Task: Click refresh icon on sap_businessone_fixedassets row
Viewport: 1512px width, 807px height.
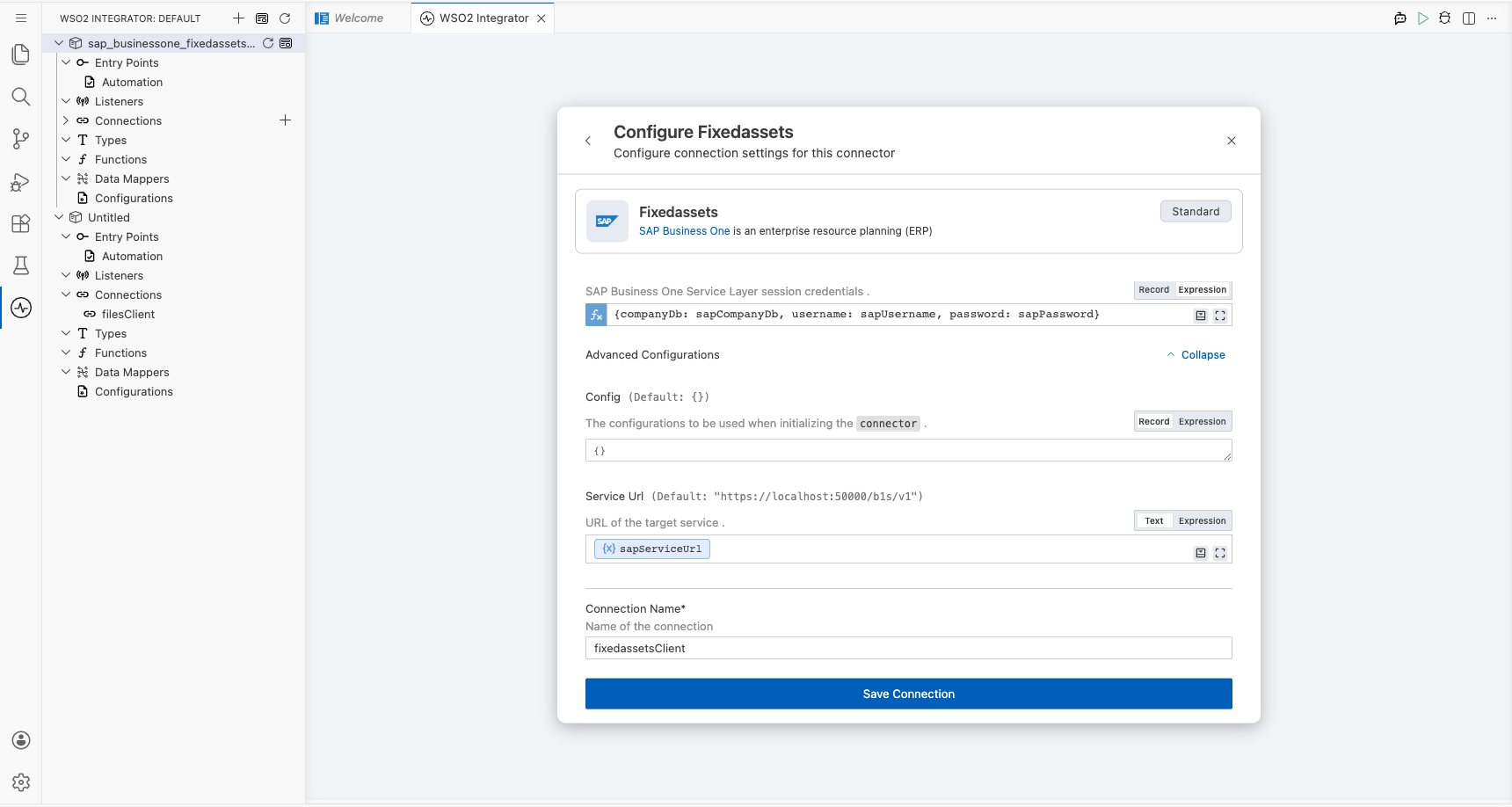Action: 268,43
